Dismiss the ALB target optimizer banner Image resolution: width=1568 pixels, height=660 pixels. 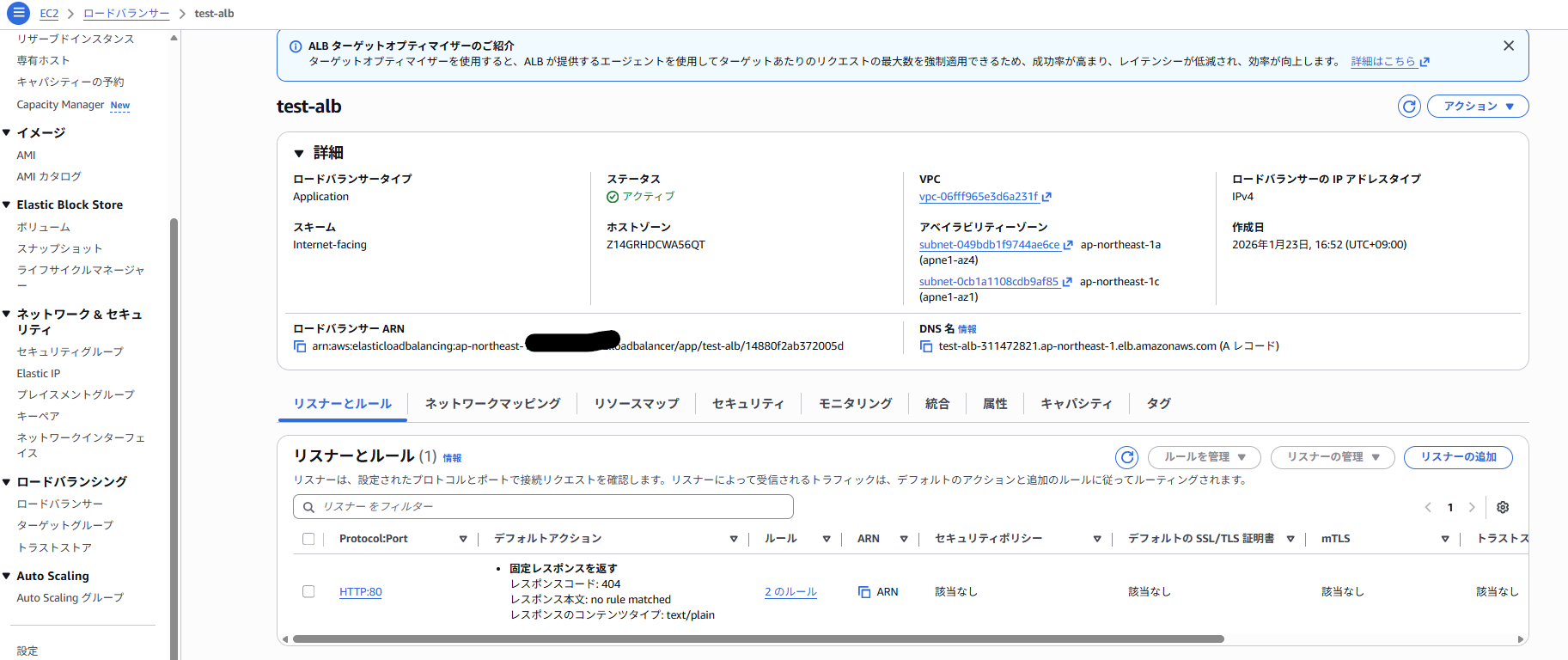(1509, 46)
